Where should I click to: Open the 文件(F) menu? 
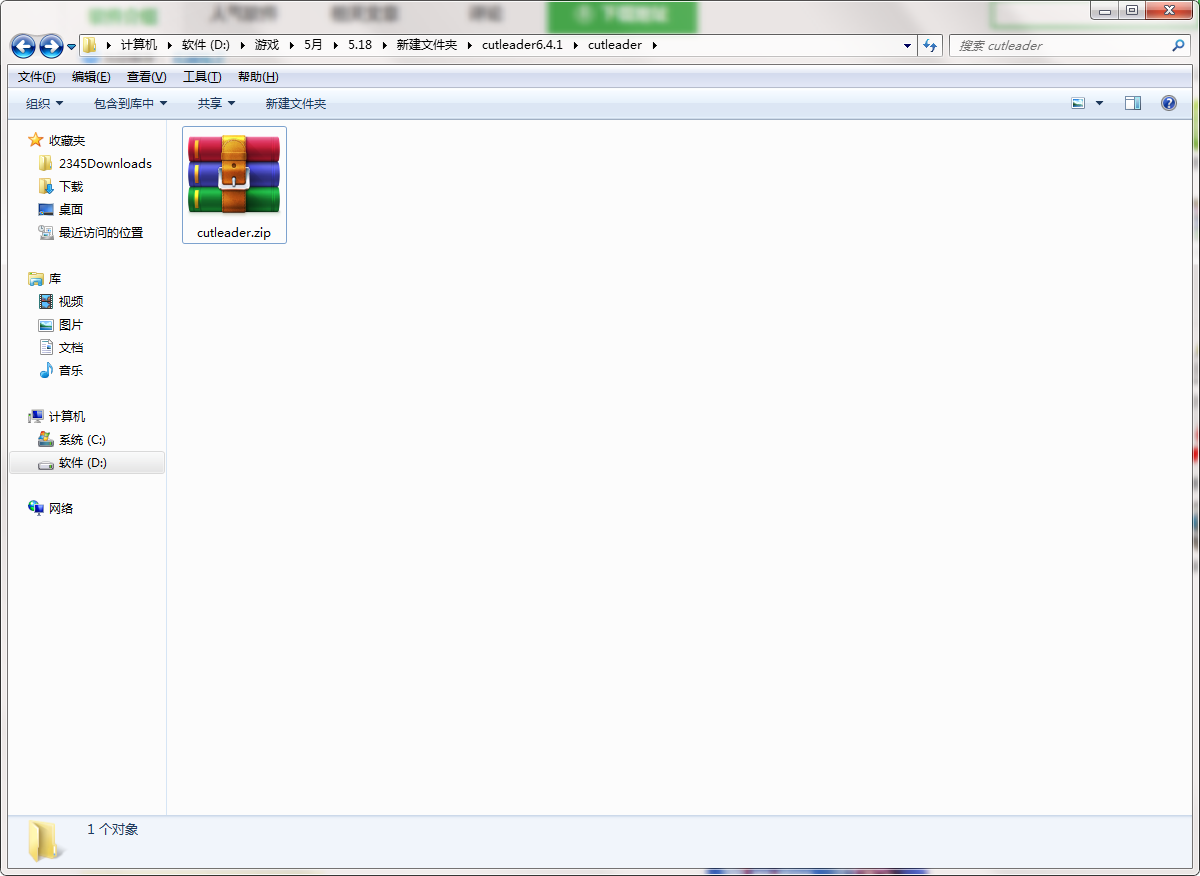point(37,77)
